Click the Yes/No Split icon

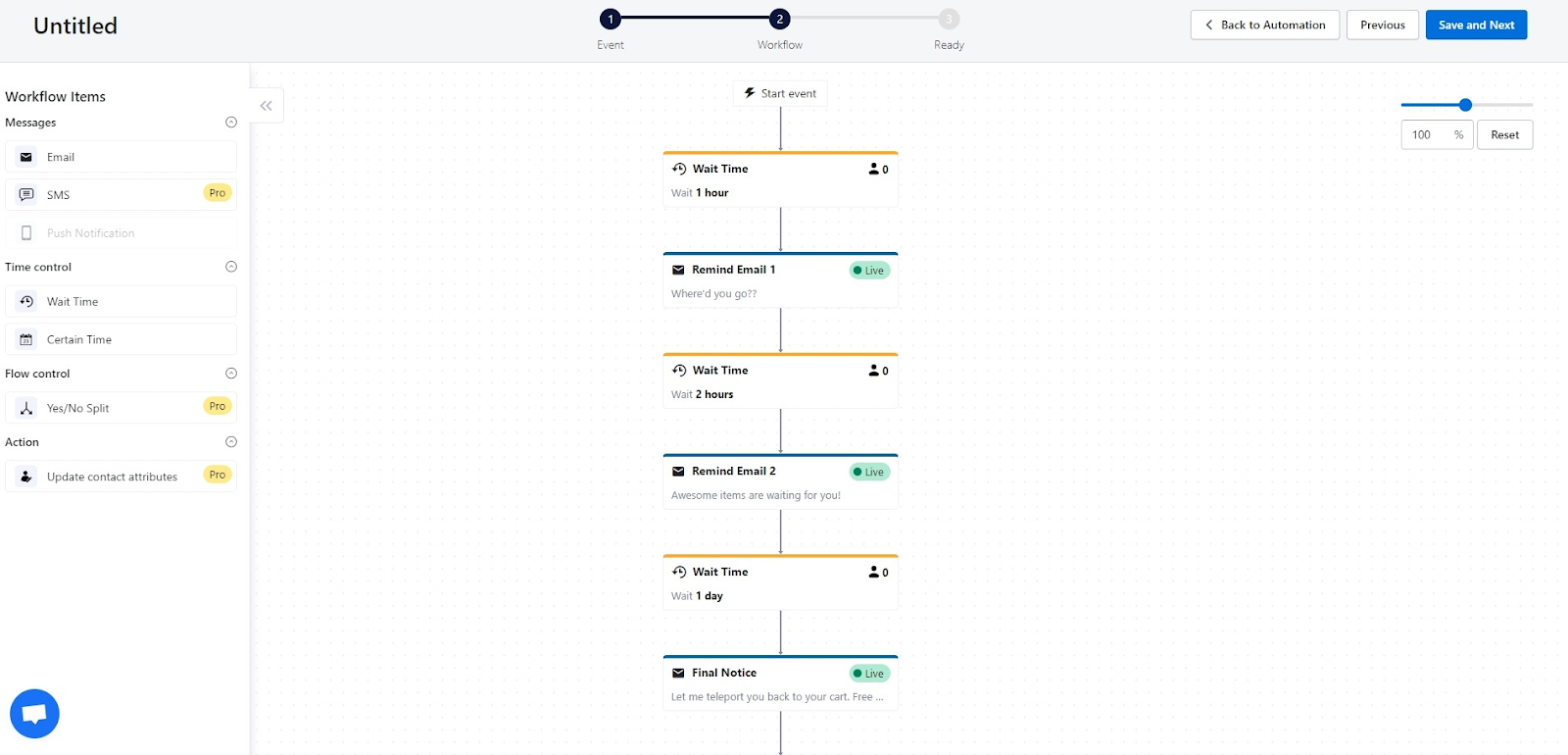[x=26, y=408]
